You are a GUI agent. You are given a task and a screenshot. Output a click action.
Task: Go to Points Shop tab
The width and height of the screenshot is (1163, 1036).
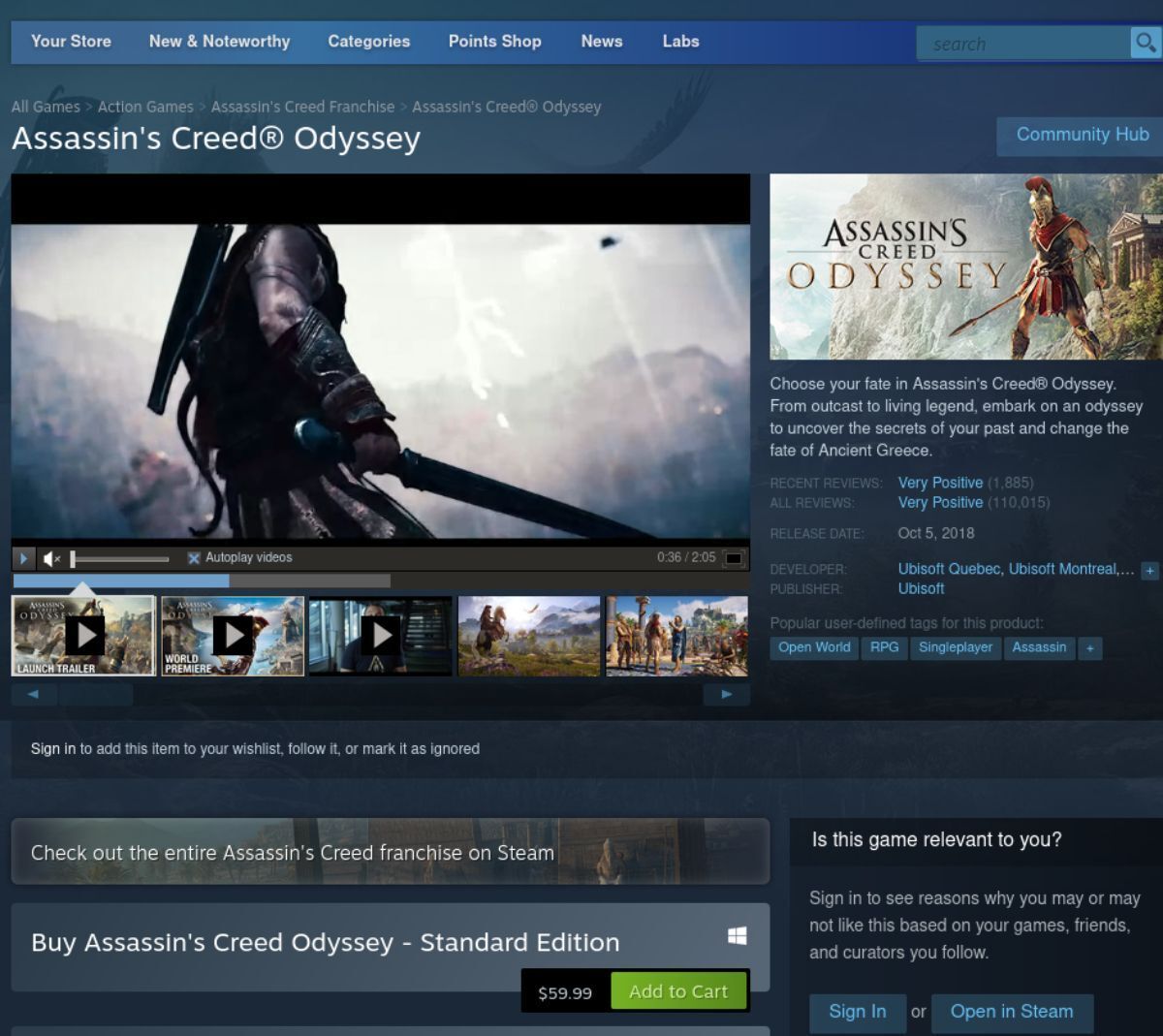[494, 42]
